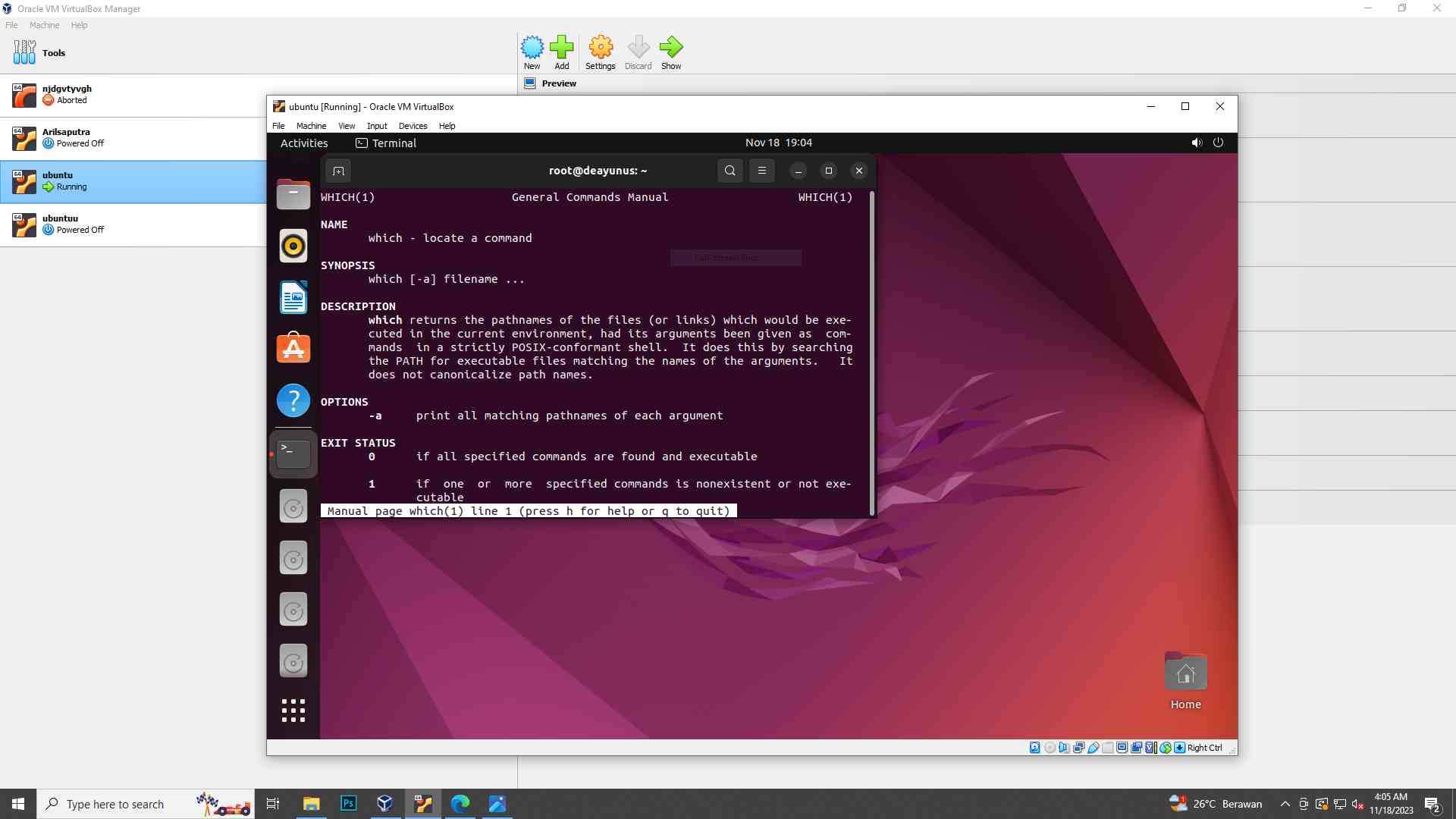This screenshot has height=819, width=1456.
Task: Open LibreOffice Writer in the dock
Action: tap(293, 297)
